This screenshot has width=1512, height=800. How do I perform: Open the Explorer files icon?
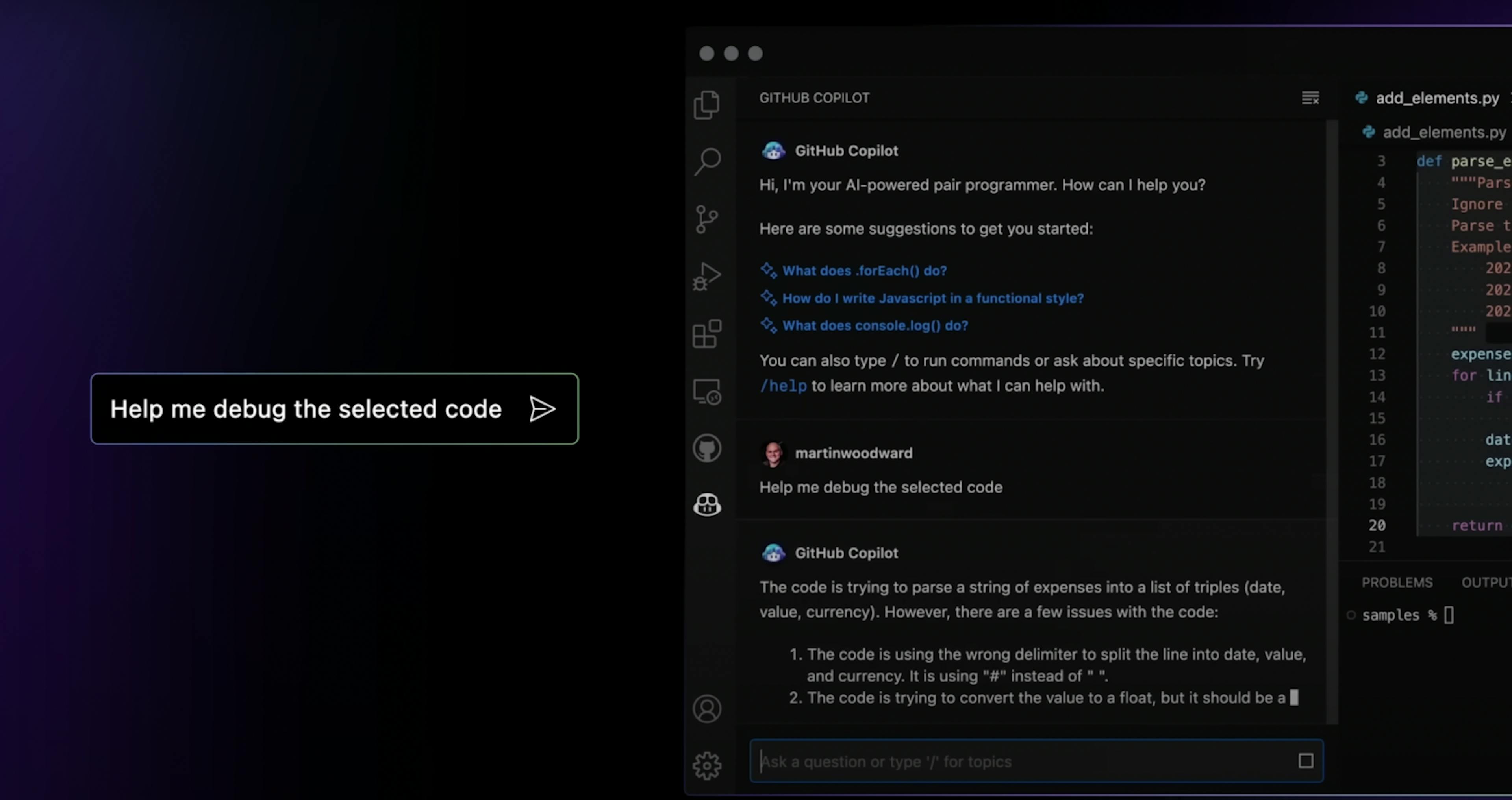707,105
